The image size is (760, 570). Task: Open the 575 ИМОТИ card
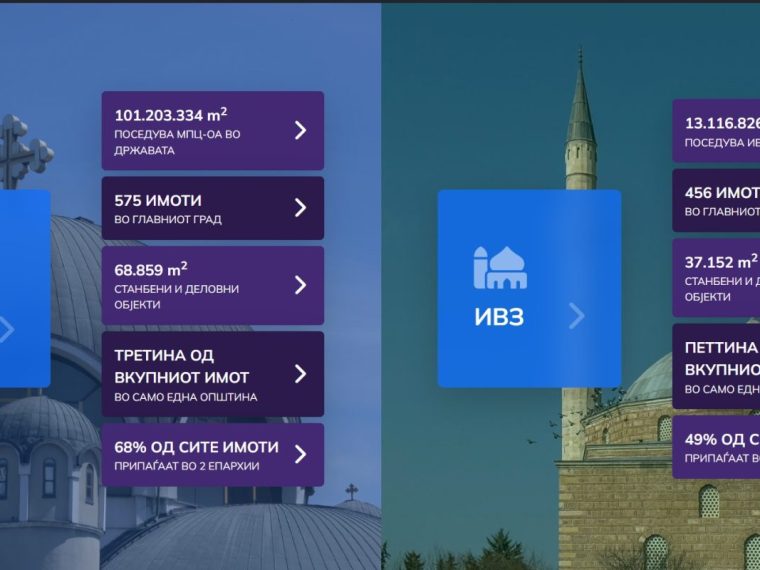coord(213,208)
